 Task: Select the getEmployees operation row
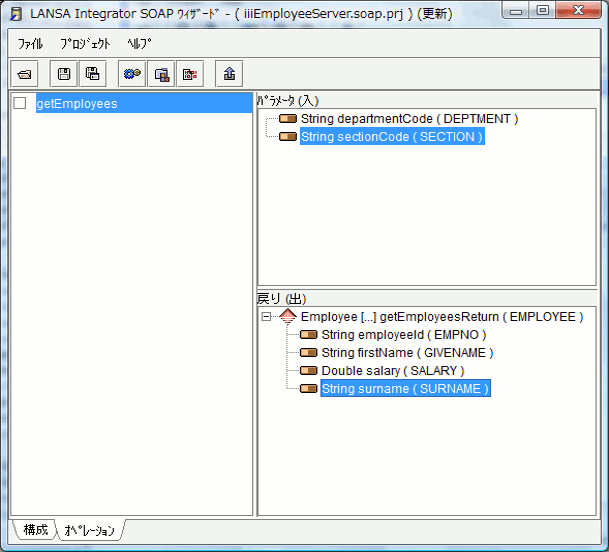tap(144, 103)
